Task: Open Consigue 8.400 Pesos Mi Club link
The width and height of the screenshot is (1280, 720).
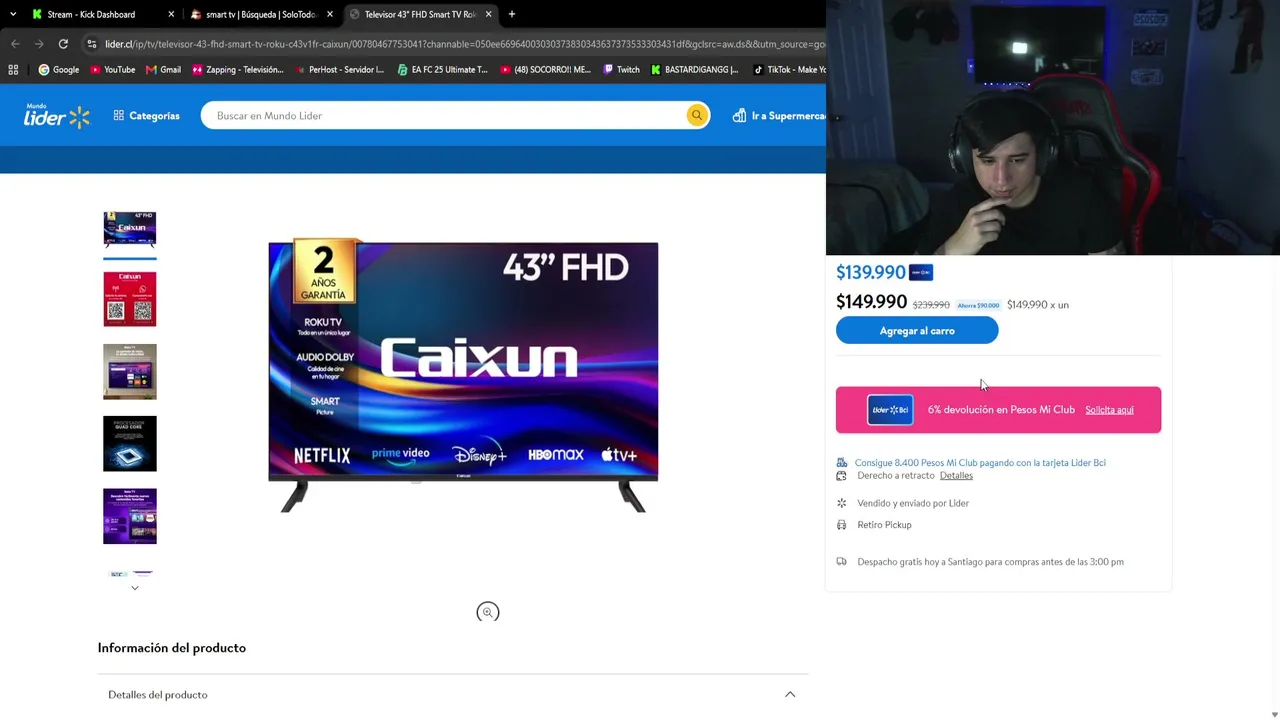Action: point(980,463)
